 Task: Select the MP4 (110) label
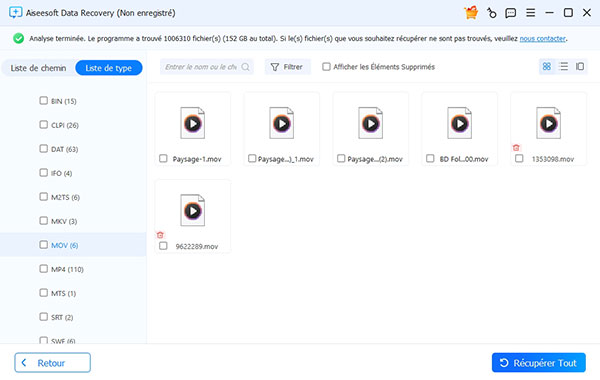click(67, 269)
